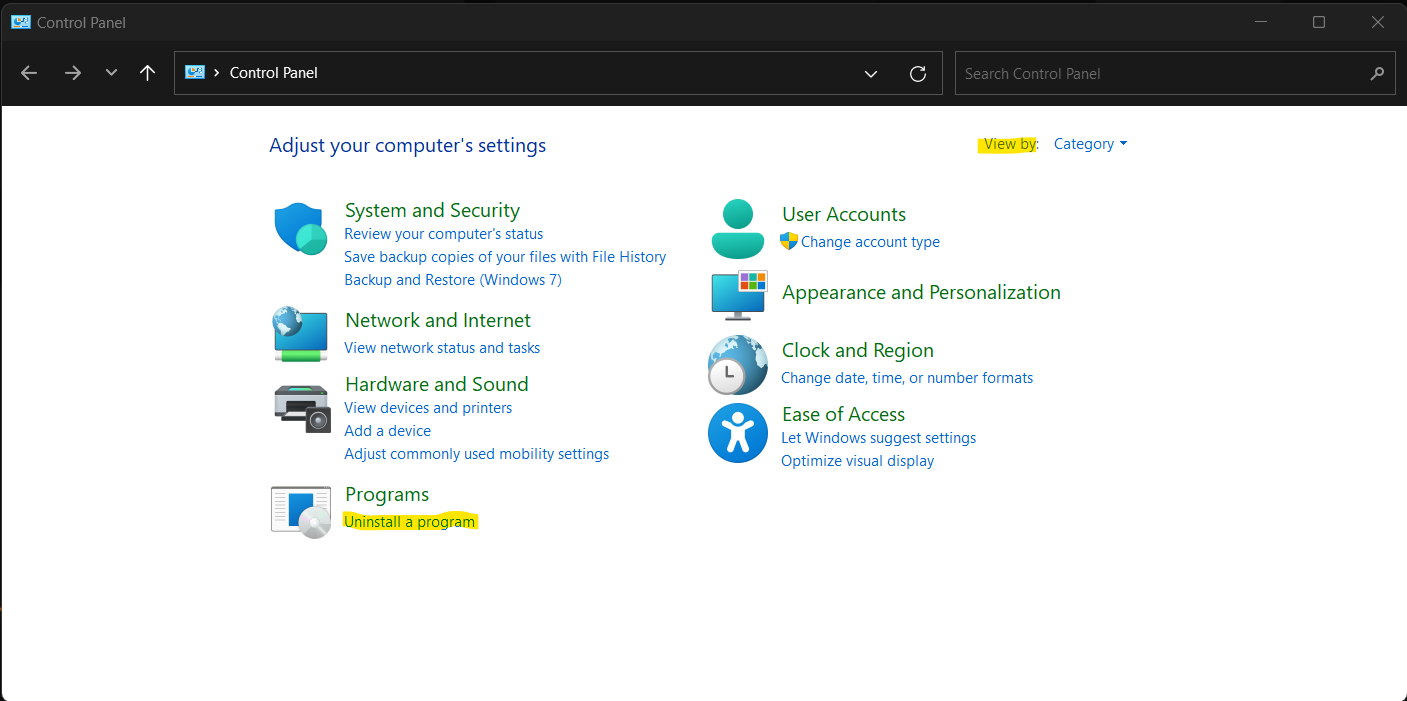Click the View by label
The height and width of the screenshot is (701, 1407).
click(1010, 144)
